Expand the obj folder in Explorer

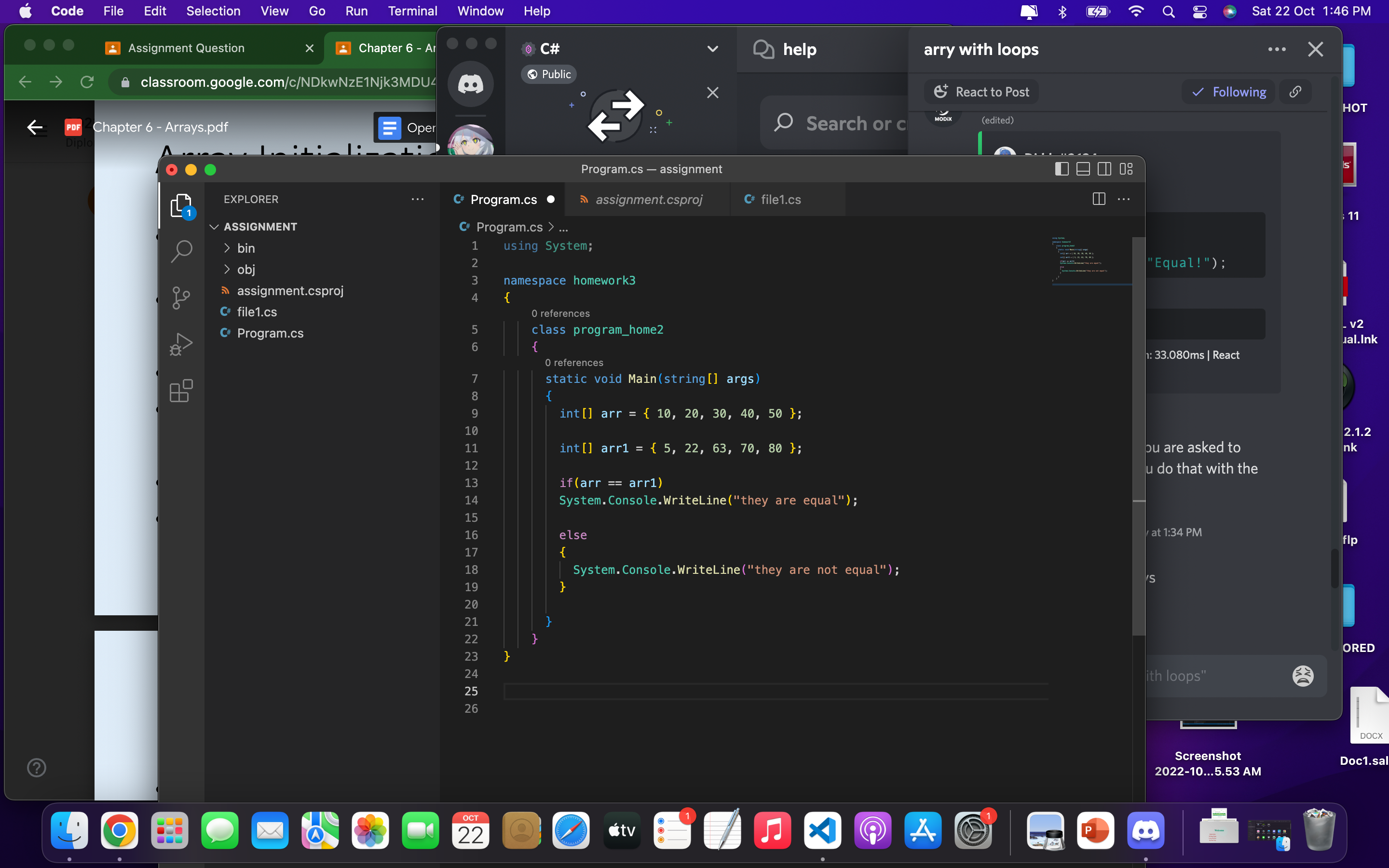[246, 269]
